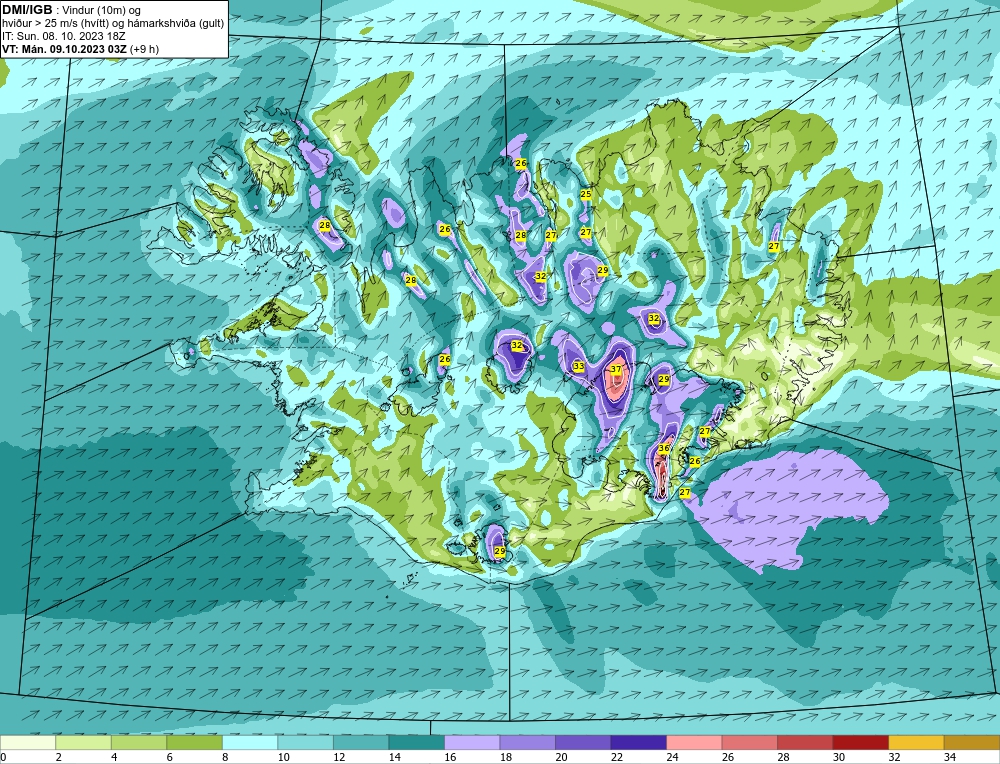
Task: Click the "DMI/IGB" title text
Action: point(27,10)
